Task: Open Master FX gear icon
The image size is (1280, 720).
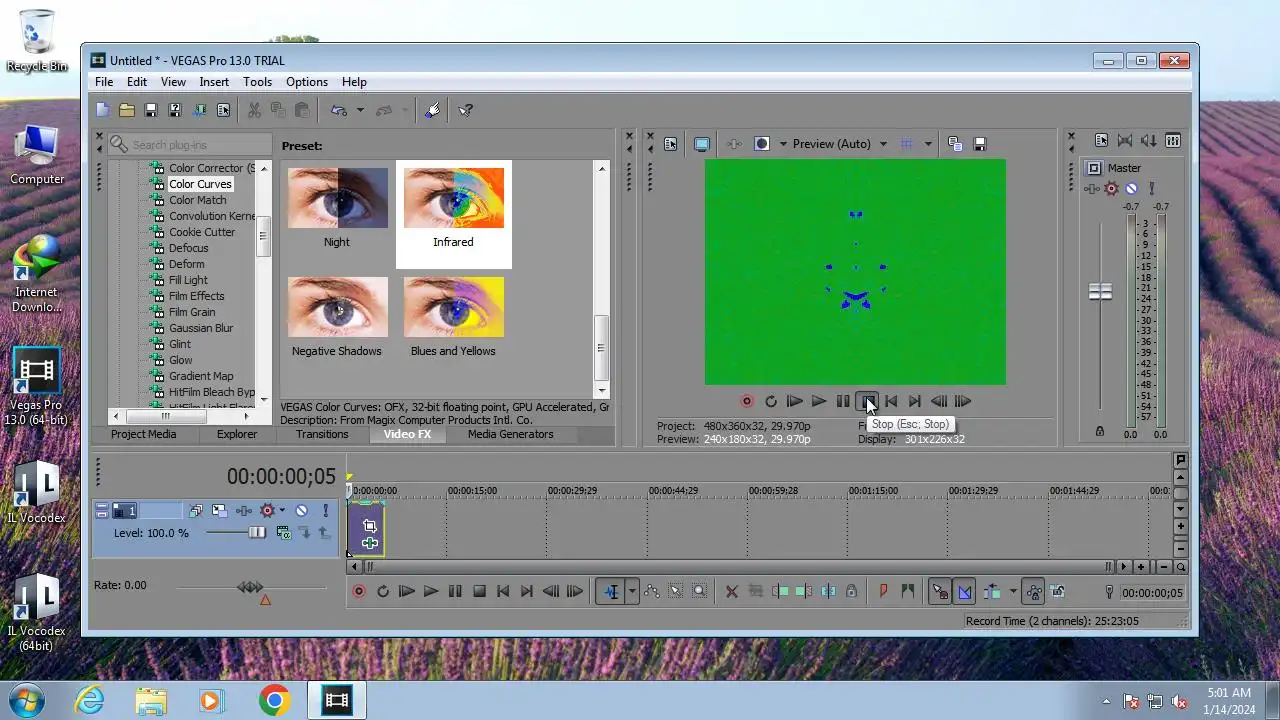Action: [1111, 188]
